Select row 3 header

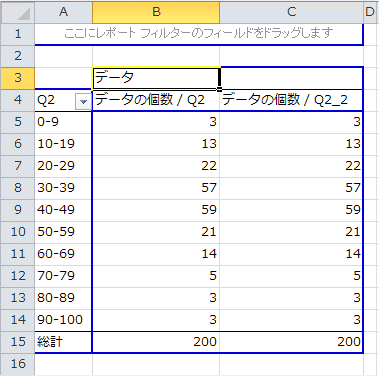[18, 78]
